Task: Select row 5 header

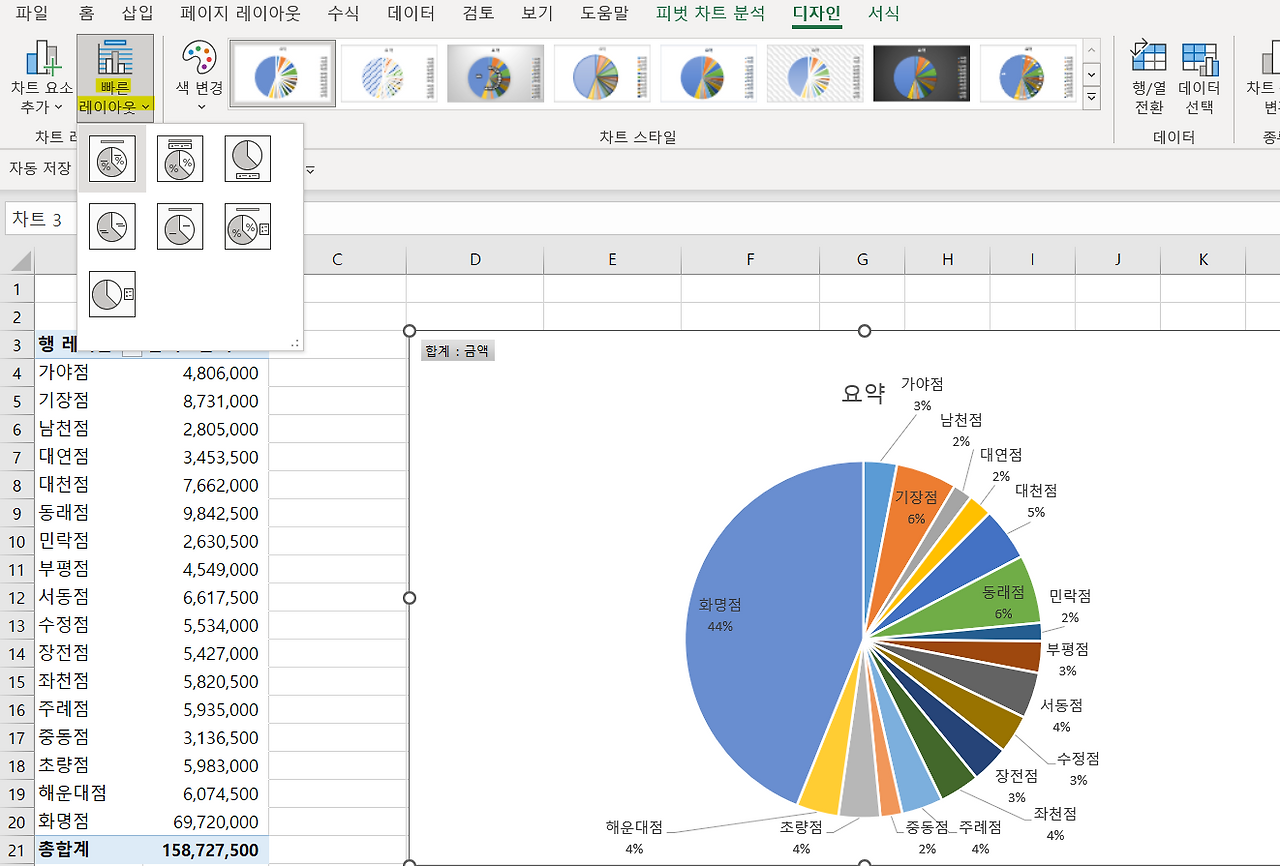Action: (x=17, y=401)
